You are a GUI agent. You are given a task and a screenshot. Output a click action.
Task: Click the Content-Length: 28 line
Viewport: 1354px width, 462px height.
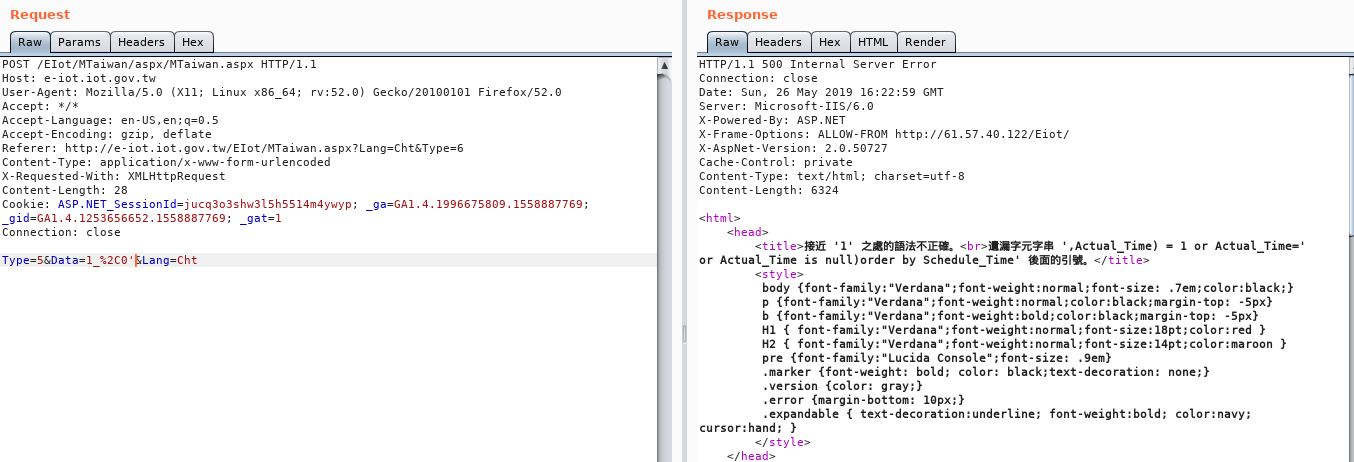coord(65,190)
